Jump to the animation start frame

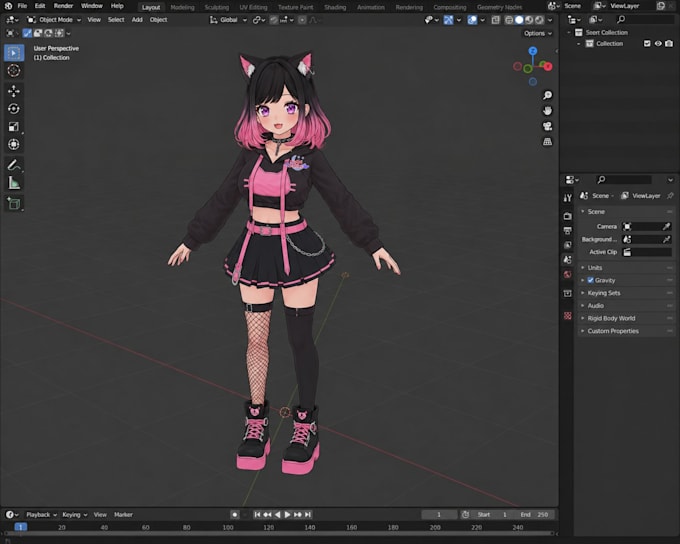257,515
